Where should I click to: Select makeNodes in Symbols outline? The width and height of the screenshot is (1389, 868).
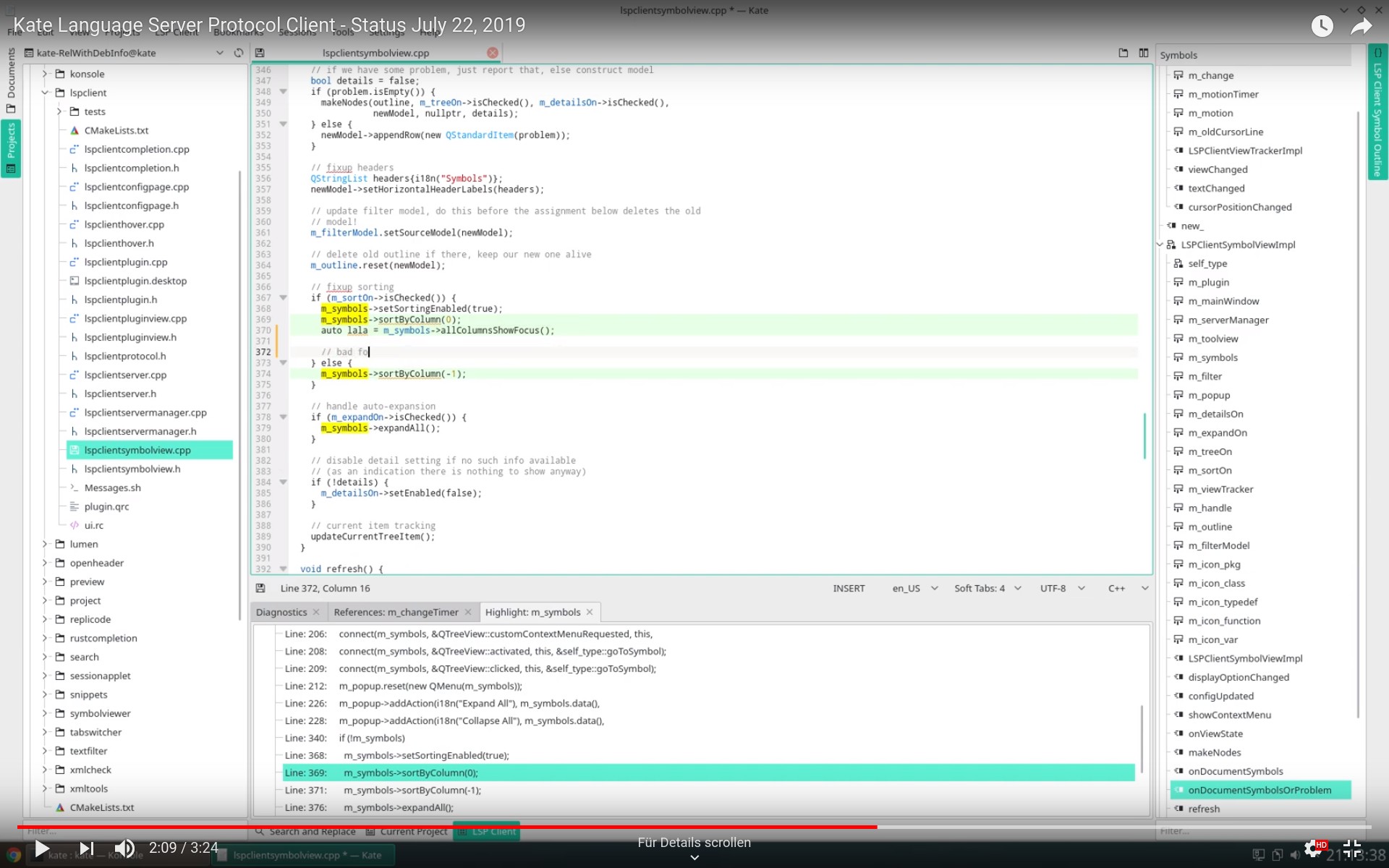tap(1214, 752)
